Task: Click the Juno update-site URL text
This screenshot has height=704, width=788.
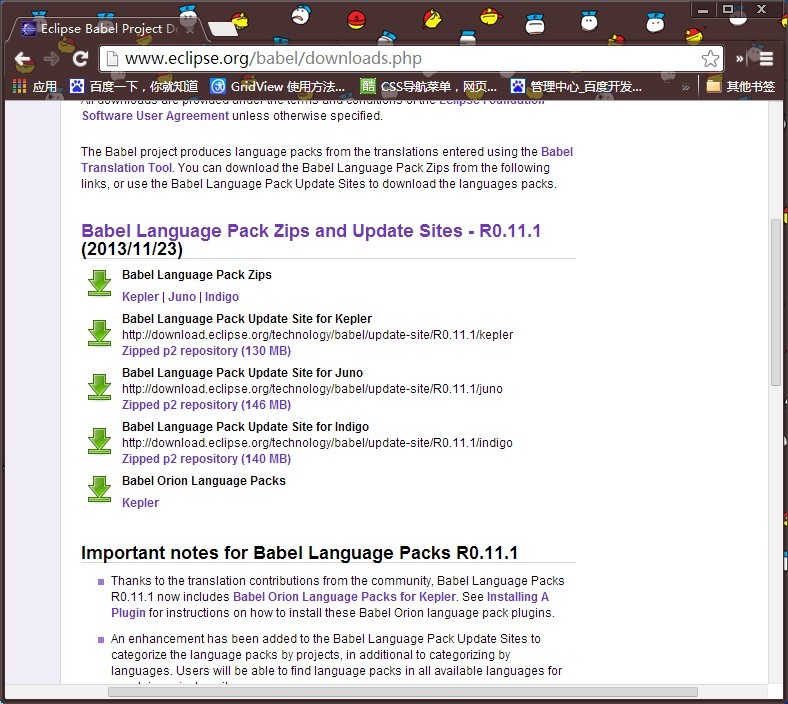Action: click(x=312, y=389)
